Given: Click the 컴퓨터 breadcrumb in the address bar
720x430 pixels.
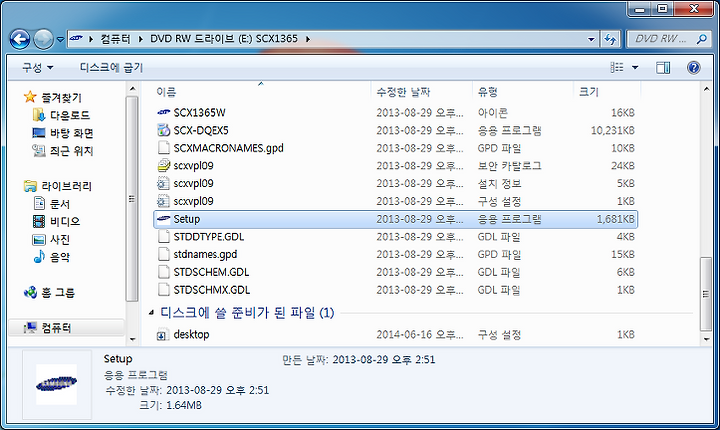Looking at the screenshot, I should [x=116, y=39].
